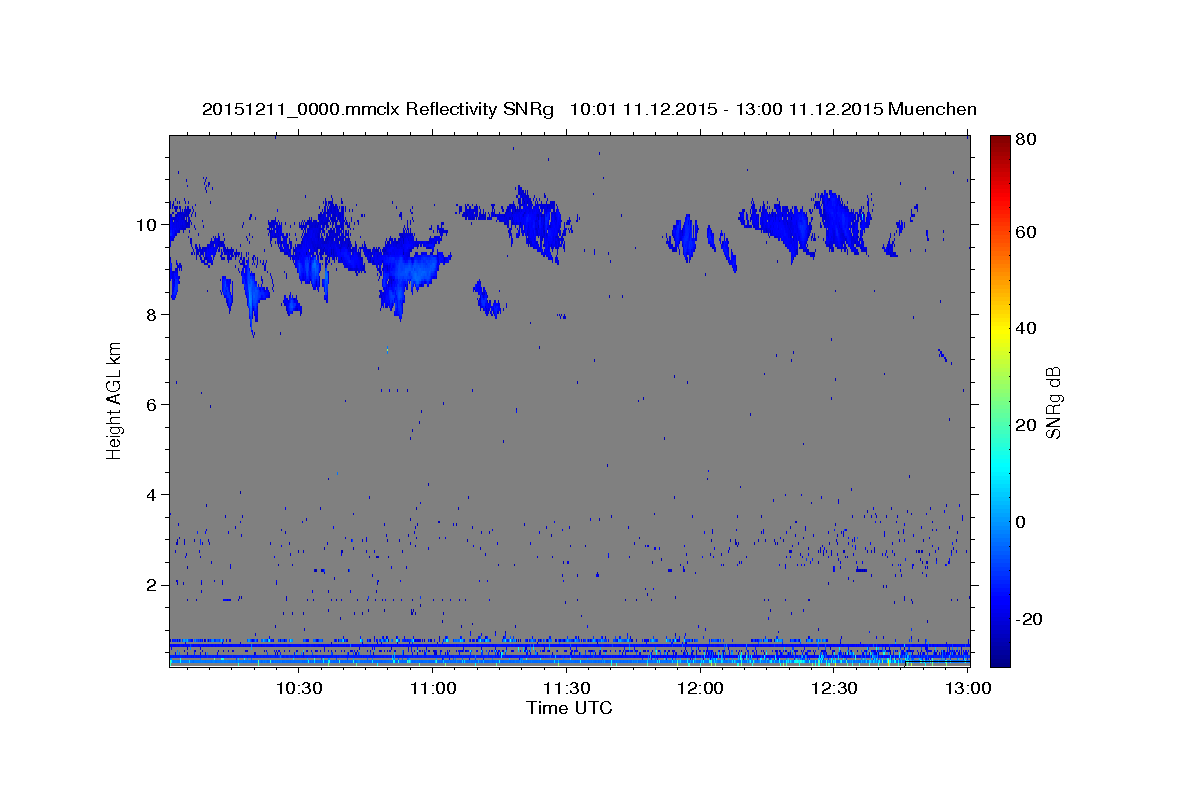This screenshot has width=1200, height=800.
Task: Click the colorbar value 80
Action: coord(1025,140)
